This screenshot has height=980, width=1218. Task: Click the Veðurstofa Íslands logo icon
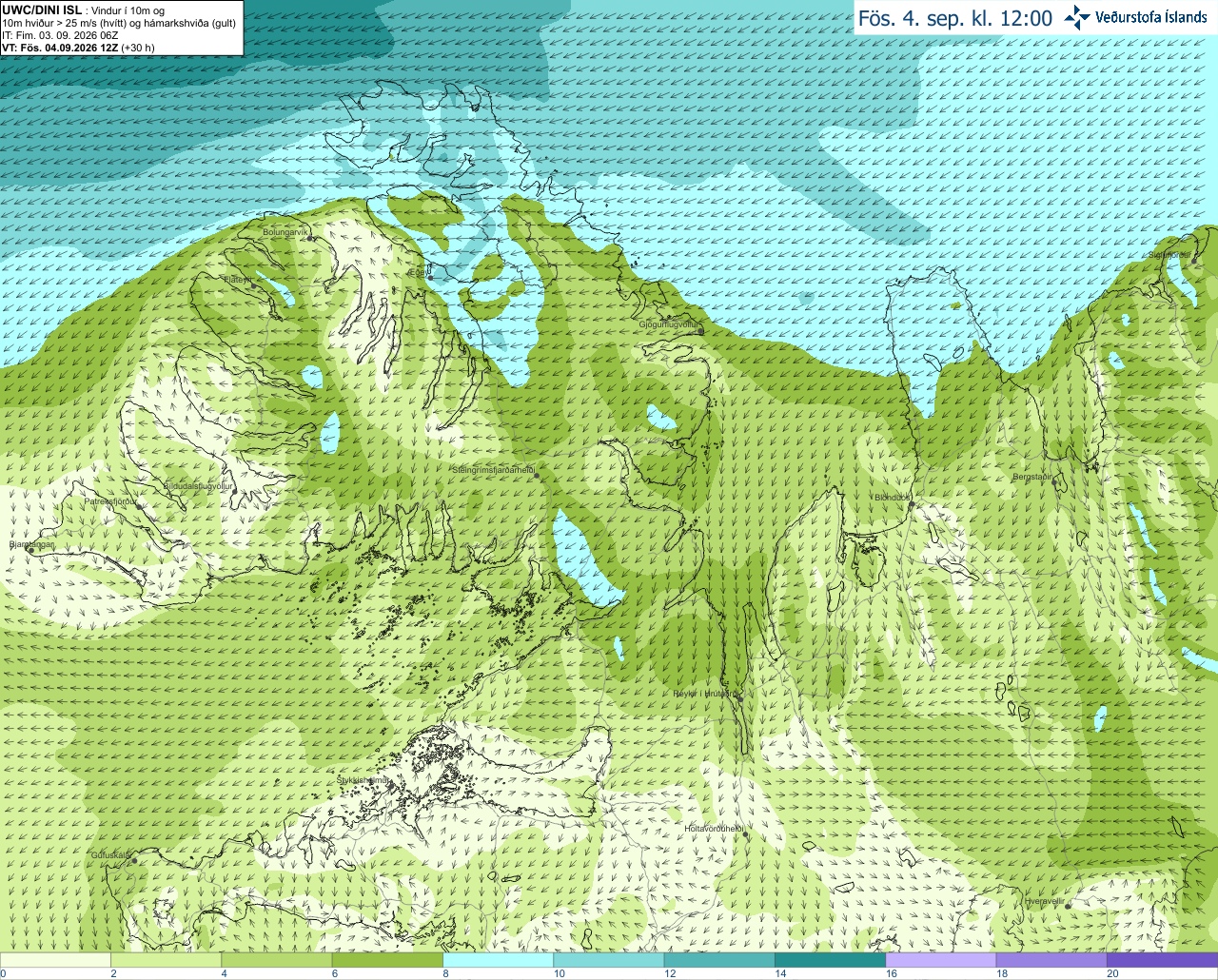1077,17
